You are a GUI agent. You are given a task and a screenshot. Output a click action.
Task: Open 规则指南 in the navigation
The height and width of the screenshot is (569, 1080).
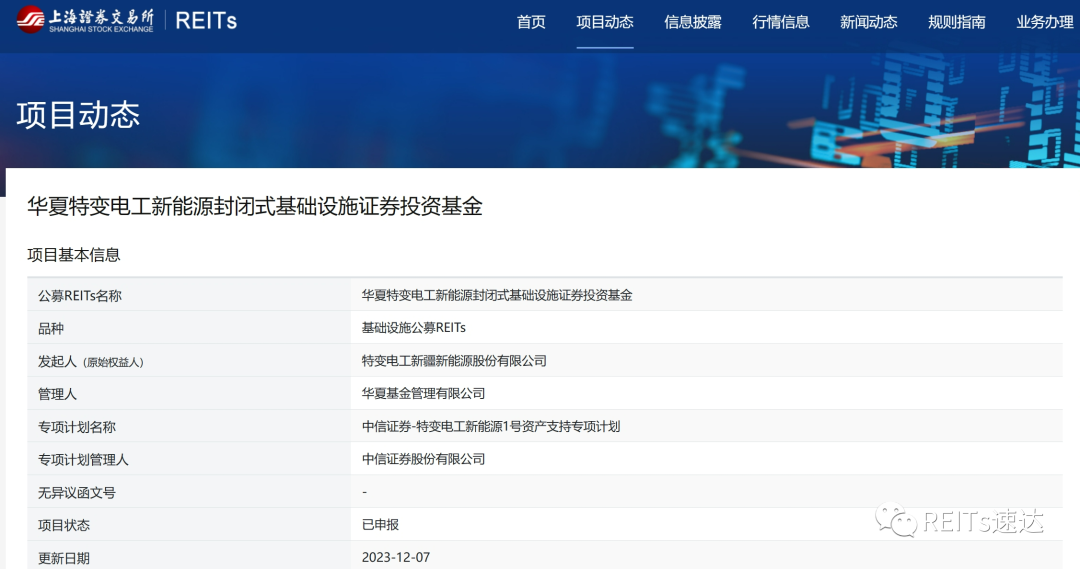coord(957,22)
